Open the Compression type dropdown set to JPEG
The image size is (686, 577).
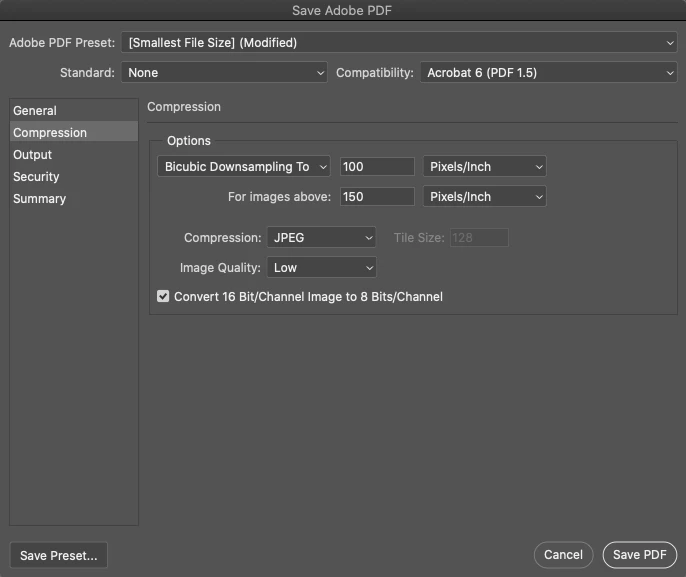tap(321, 237)
